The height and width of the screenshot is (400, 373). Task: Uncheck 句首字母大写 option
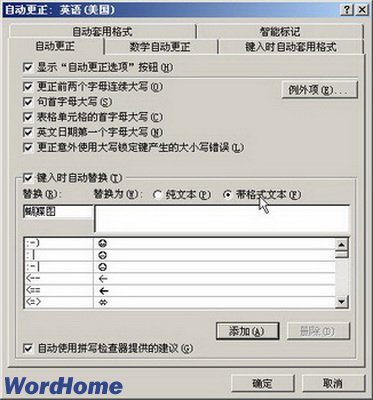28,102
